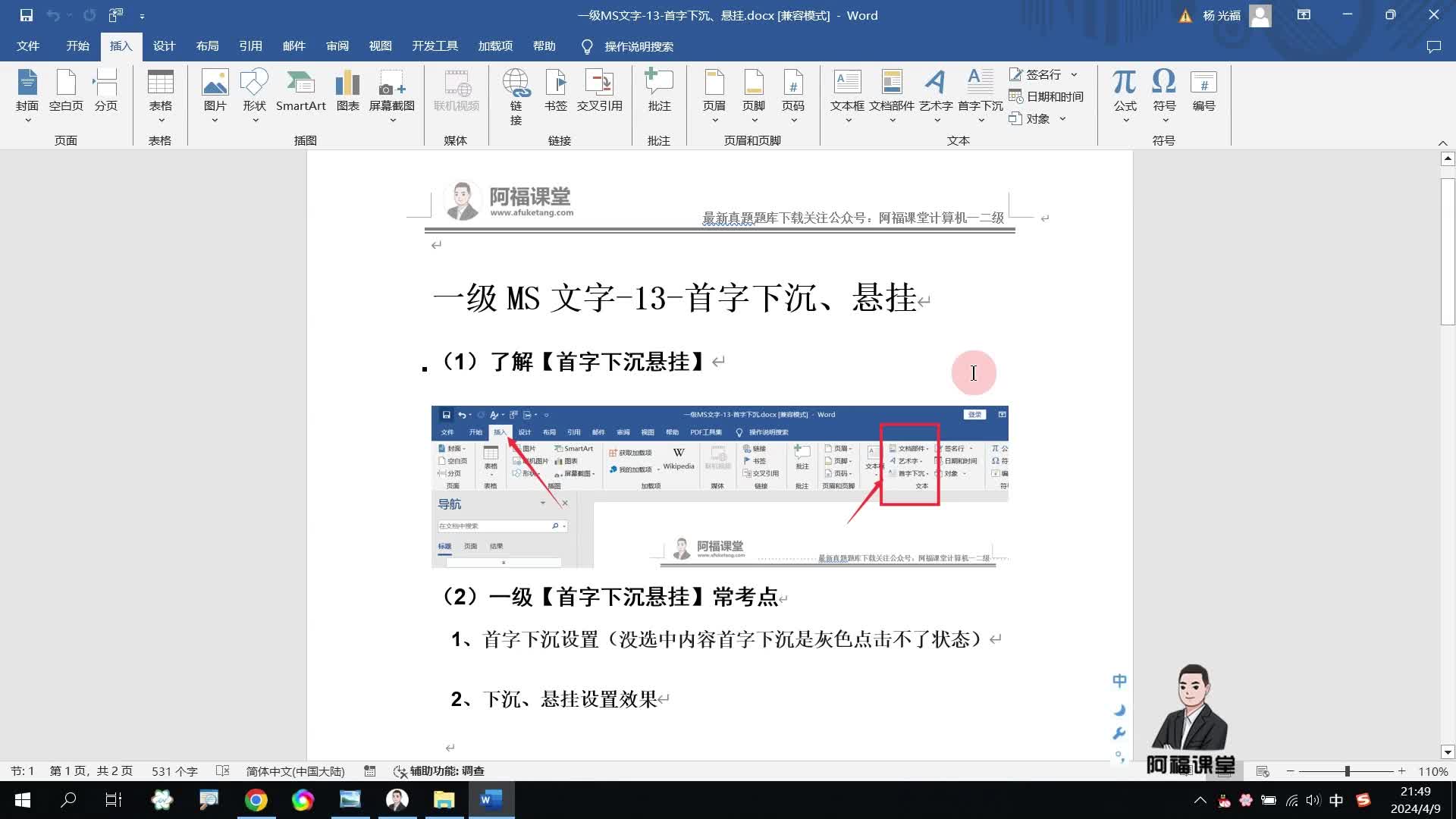Open the shapes (形状) gallery
This screenshot has width=1456, height=819.
[254, 96]
